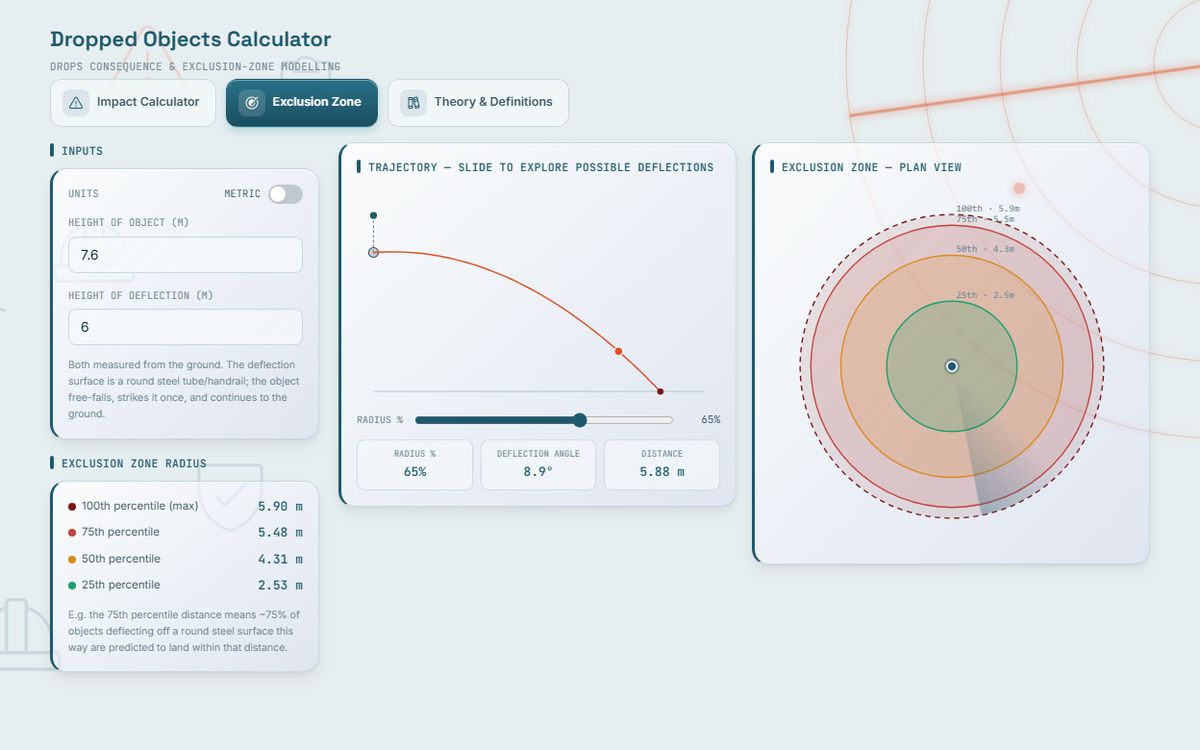1200x750 pixels.
Task: Click the 50th percentile row label
Action: point(121,559)
